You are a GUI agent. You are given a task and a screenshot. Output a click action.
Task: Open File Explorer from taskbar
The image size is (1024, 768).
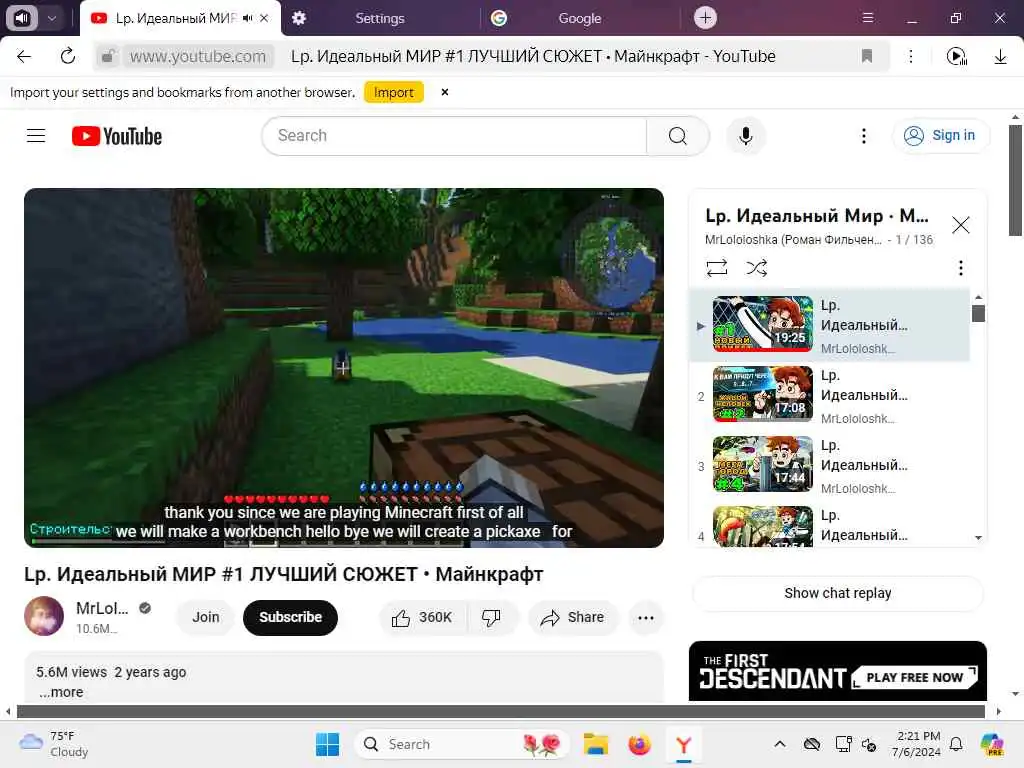(x=596, y=744)
